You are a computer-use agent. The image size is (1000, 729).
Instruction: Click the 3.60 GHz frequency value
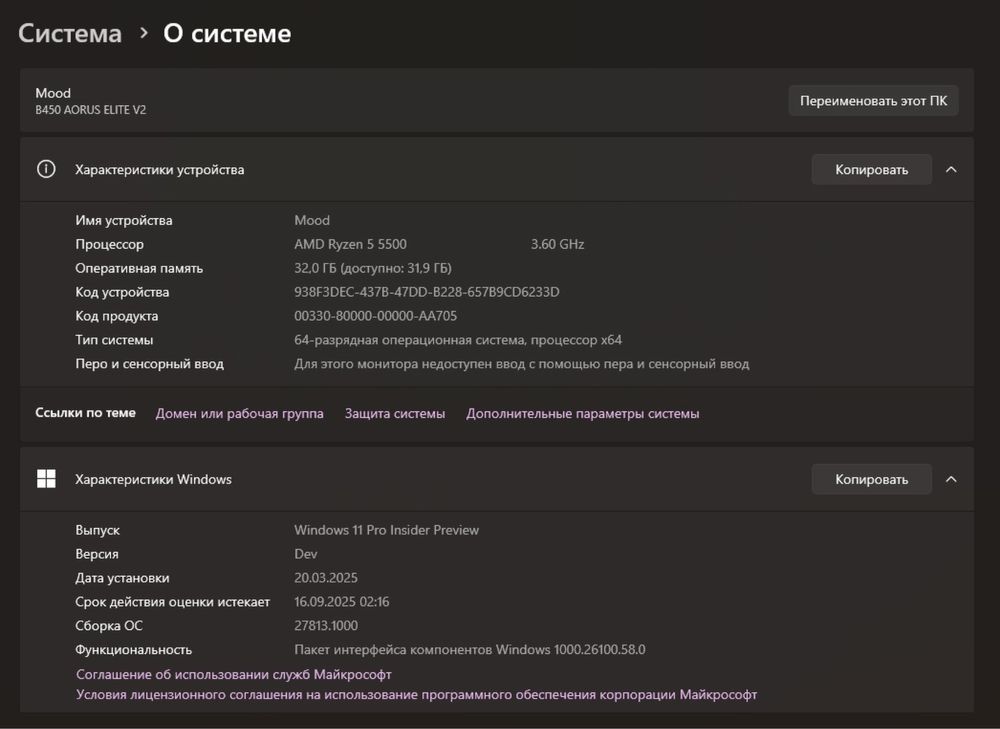[557, 244]
